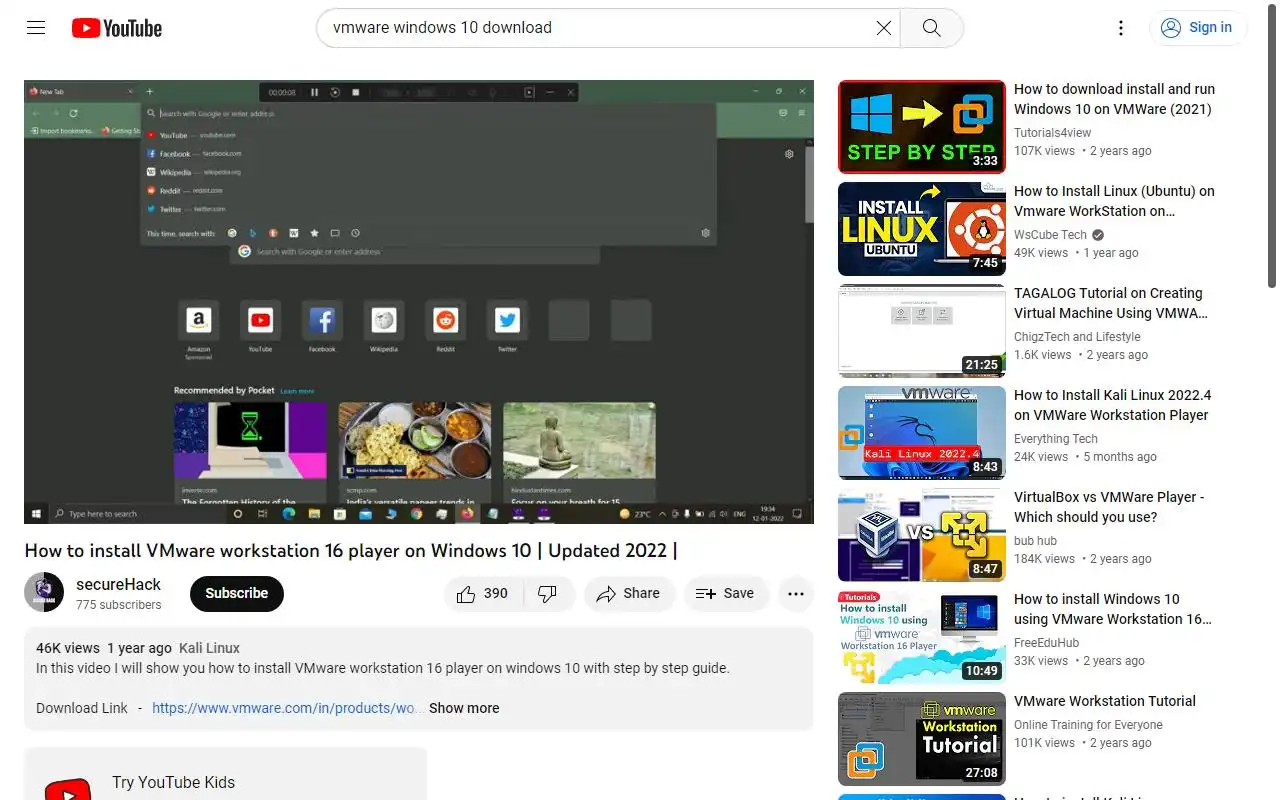Click 46K views text in description

pos(68,648)
